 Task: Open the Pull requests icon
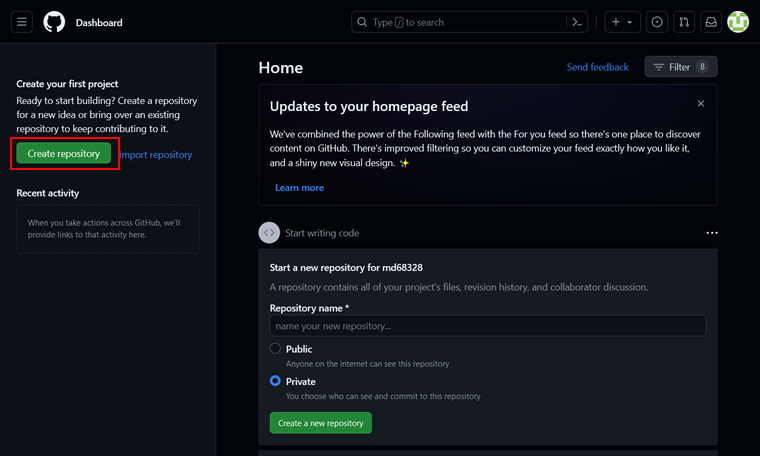pyautogui.click(x=684, y=22)
